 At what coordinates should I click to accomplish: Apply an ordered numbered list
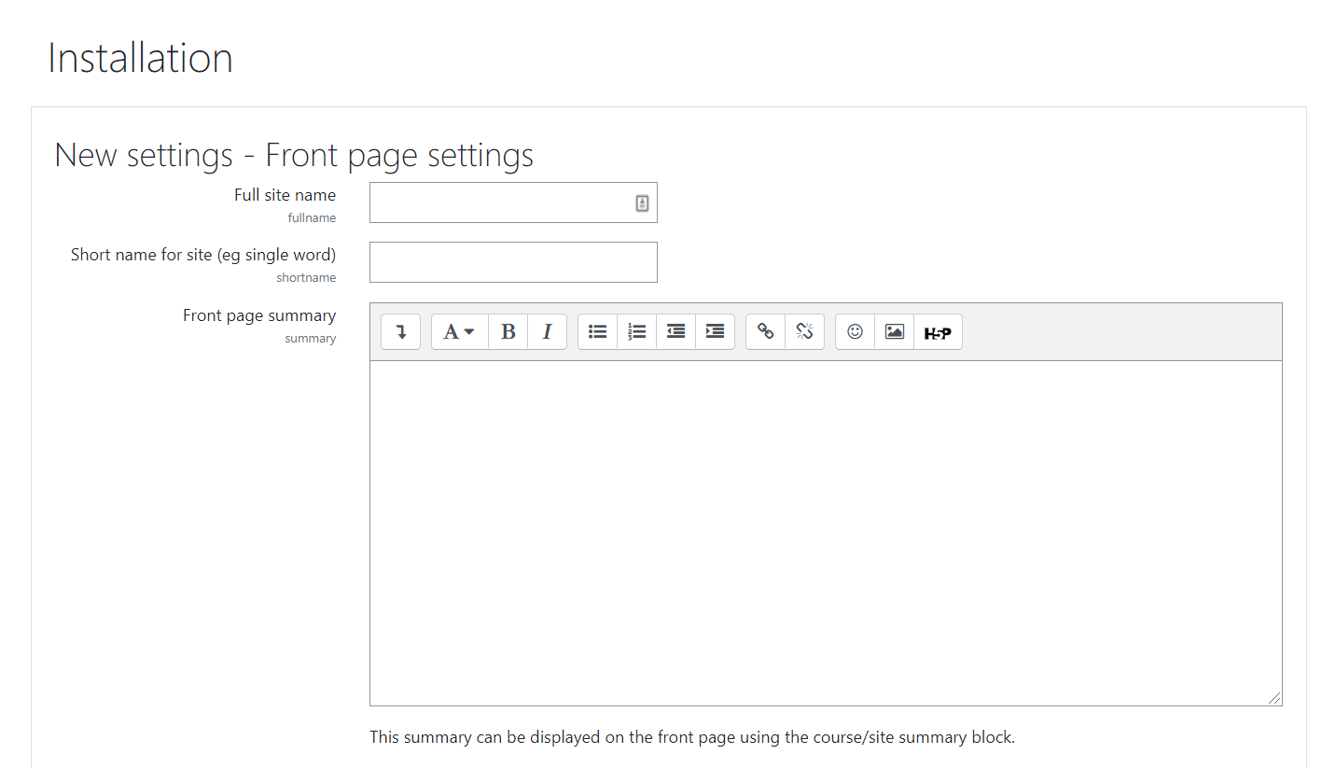tap(637, 331)
